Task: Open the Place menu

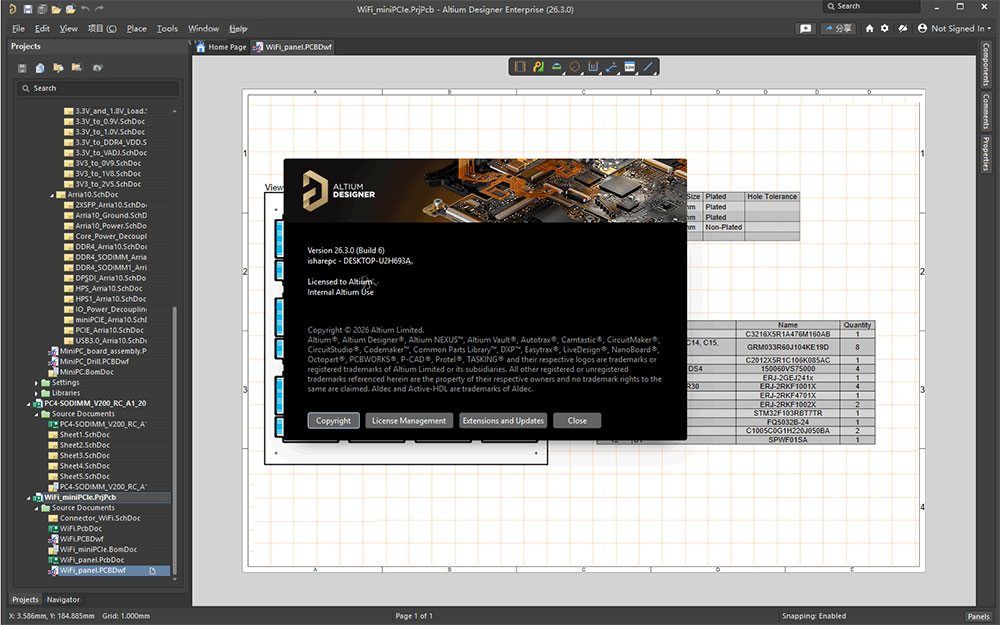Action: point(136,28)
